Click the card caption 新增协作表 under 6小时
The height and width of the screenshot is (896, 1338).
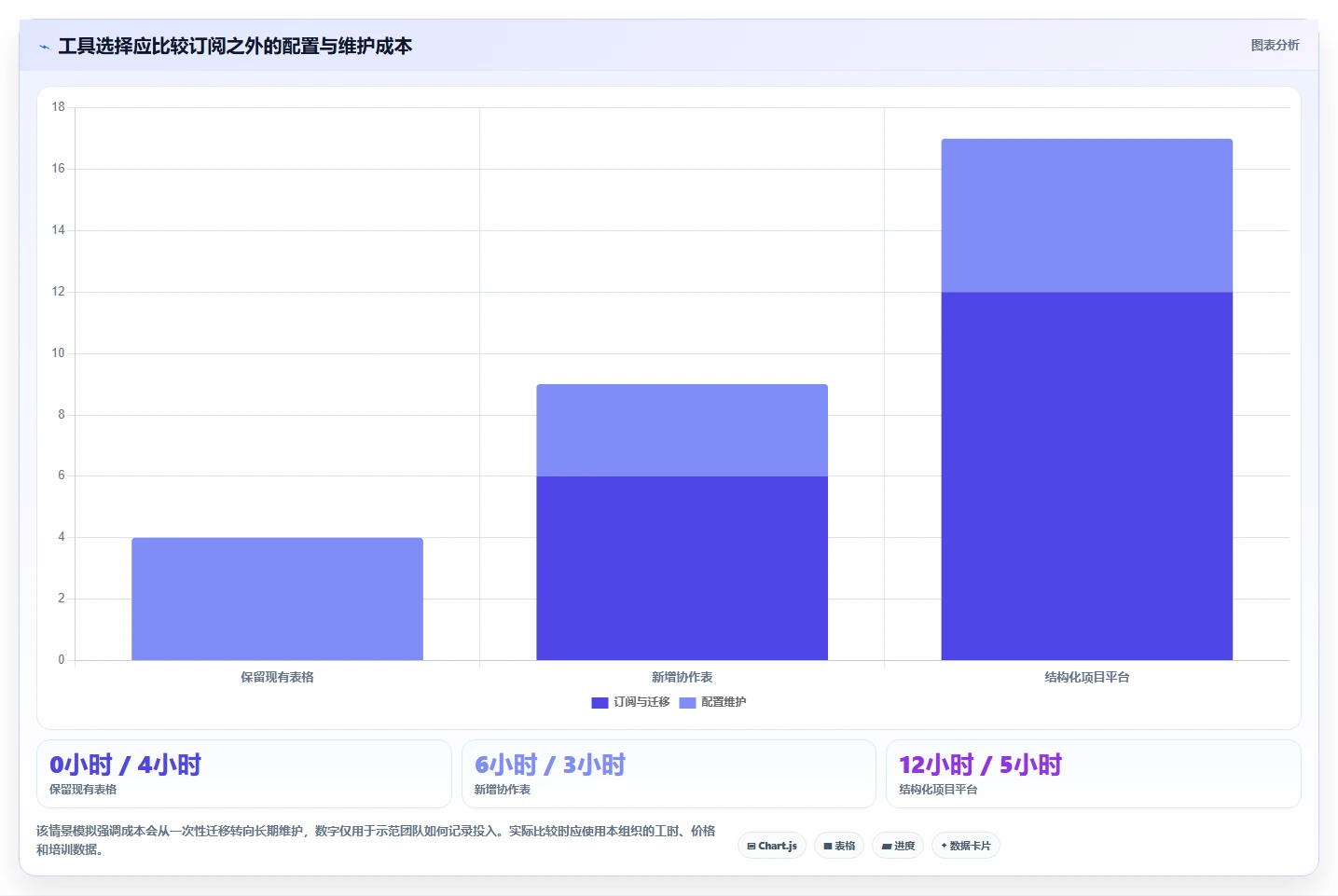click(x=503, y=790)
